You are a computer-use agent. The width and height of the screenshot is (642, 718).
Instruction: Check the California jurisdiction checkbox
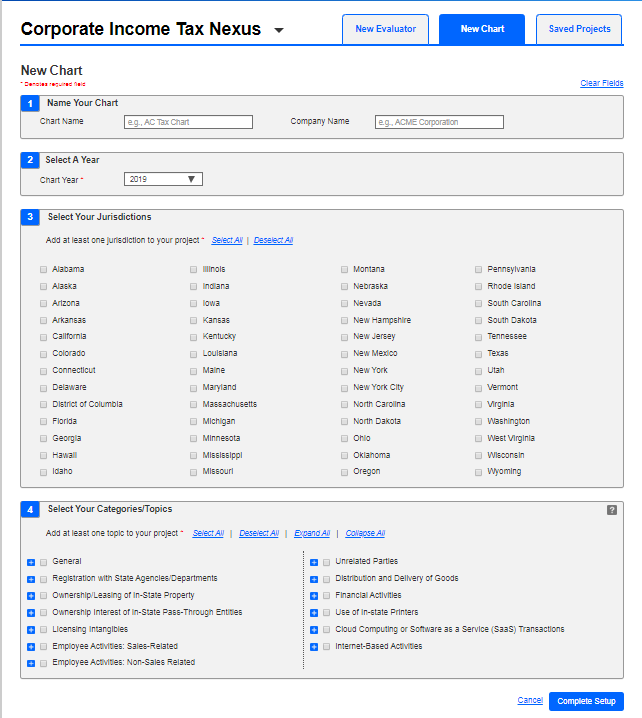pyautogui.click(x=43, y=337)
